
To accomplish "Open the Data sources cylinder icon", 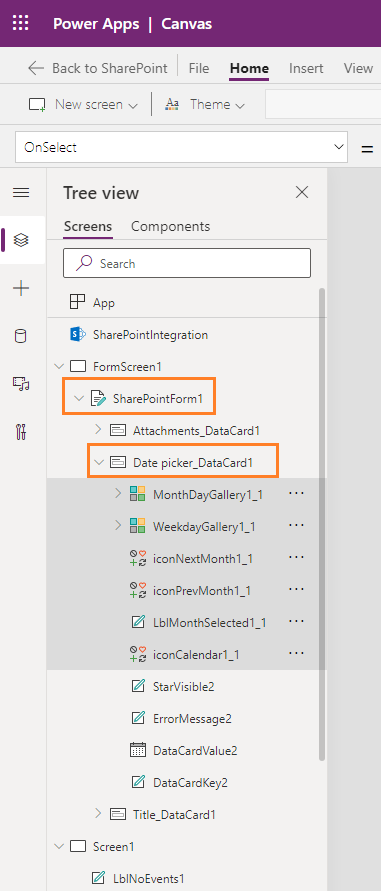I will [20, 336].
